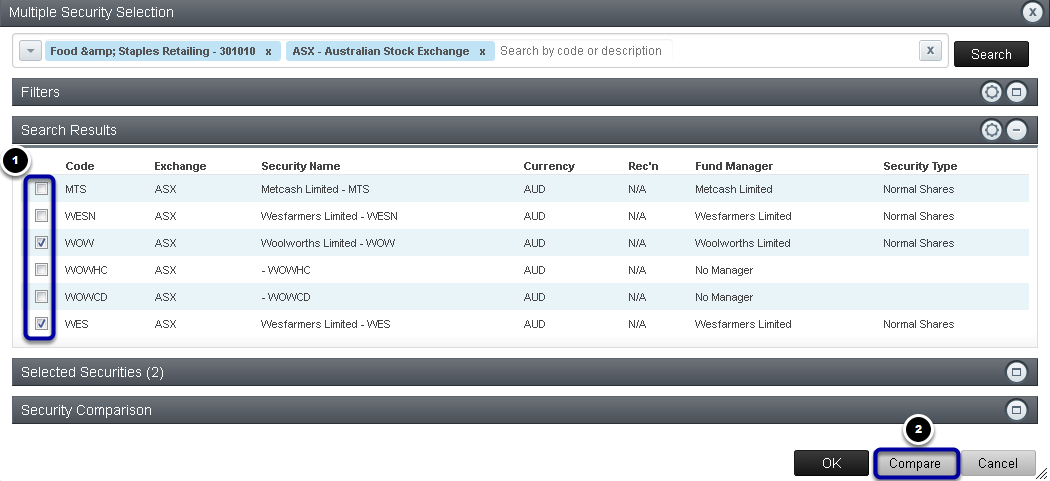Sort by the Rec'n column header
Screen dimensions: 1050x481
coord(643,166)
